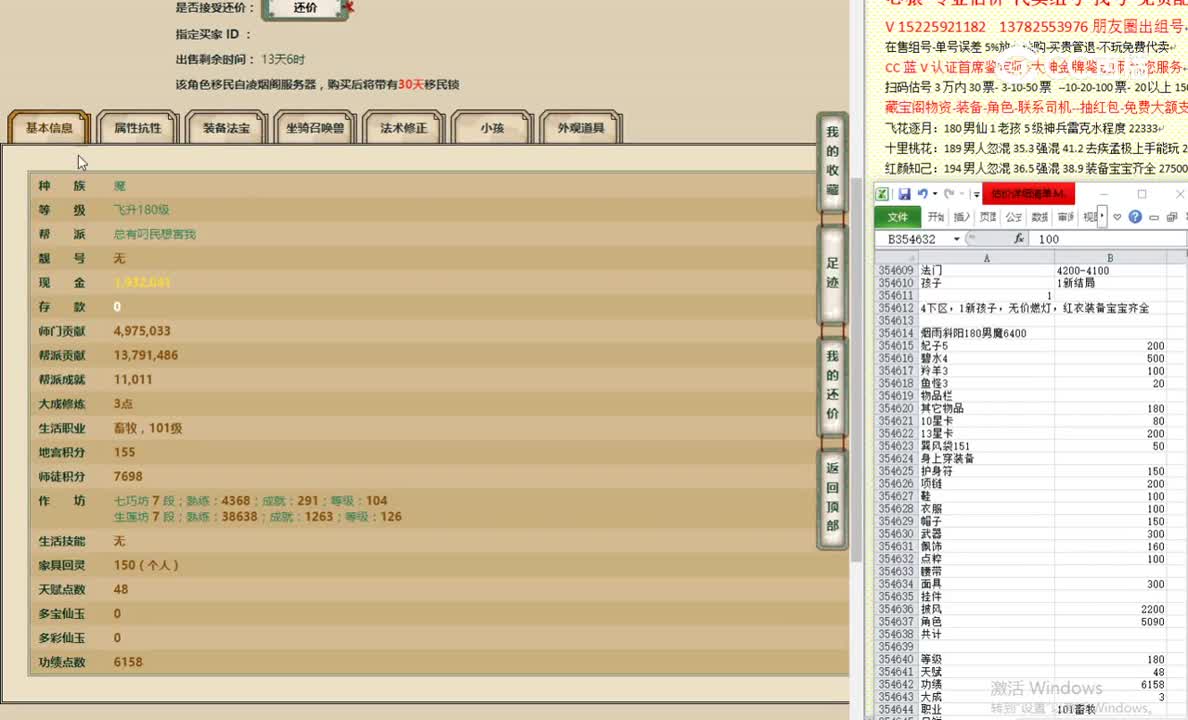
Task: Expand the Undo history dropdown arrow
Action: coord(934,194)
